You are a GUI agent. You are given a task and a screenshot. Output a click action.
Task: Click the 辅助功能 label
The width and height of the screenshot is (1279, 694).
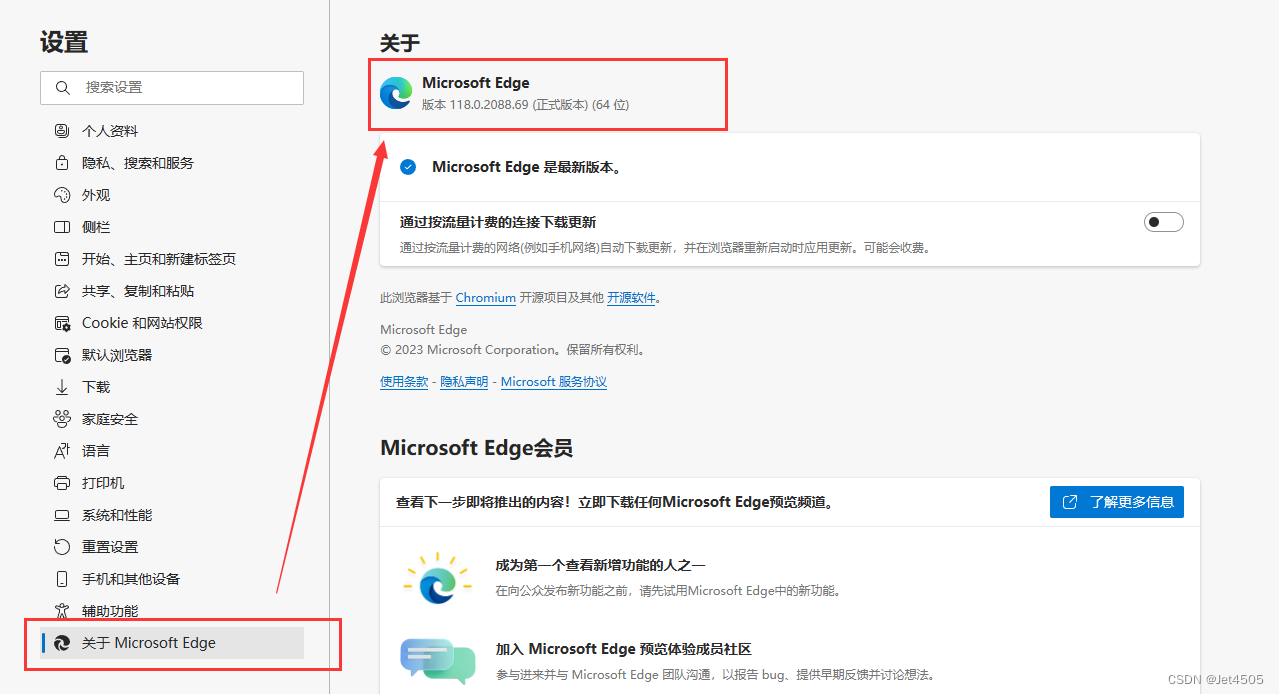(110, 611)
